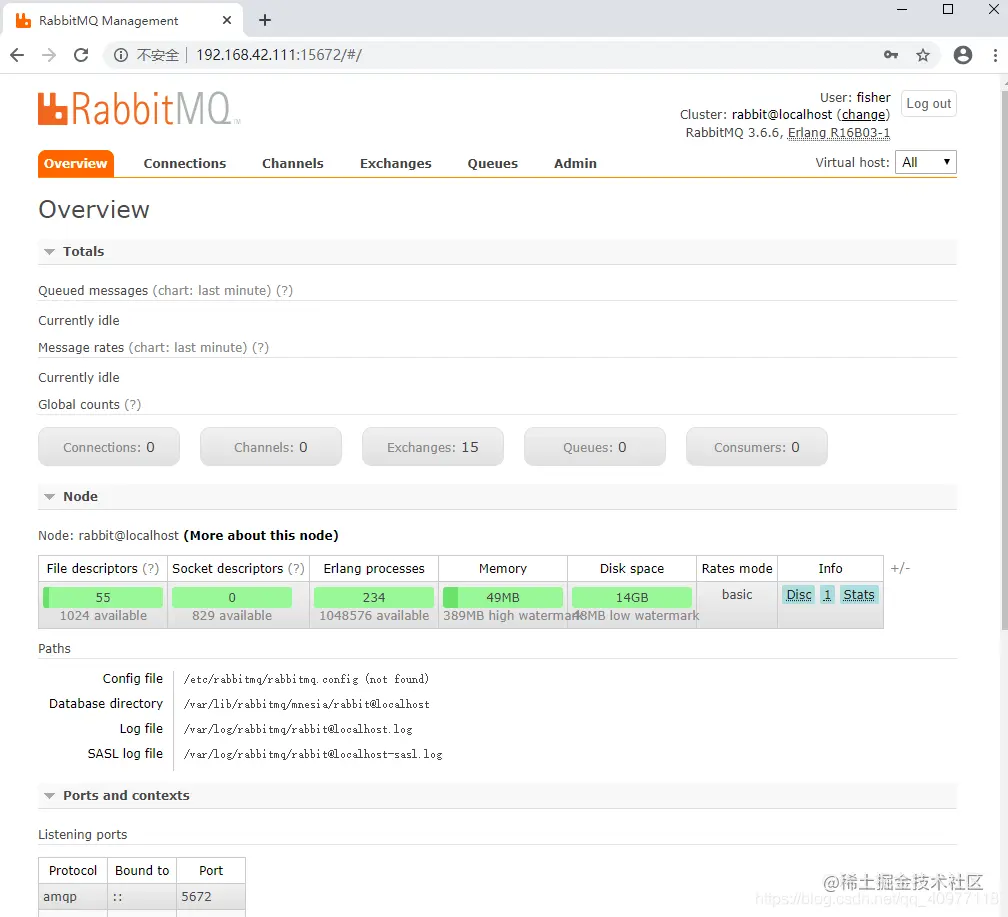This screenshot has height=917, width=1008.
Task: Click the File descriptors 55 usage bar
Action: click(103, 597)
